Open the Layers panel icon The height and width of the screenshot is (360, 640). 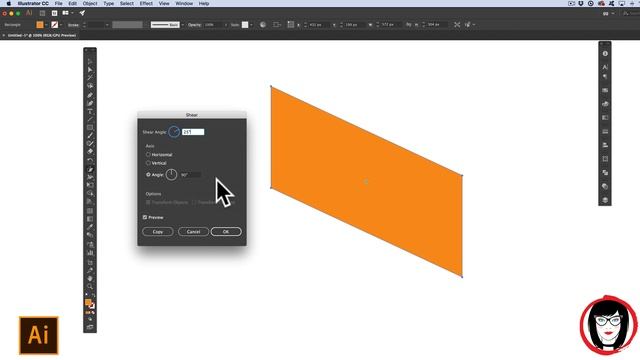tap(605, 200)
